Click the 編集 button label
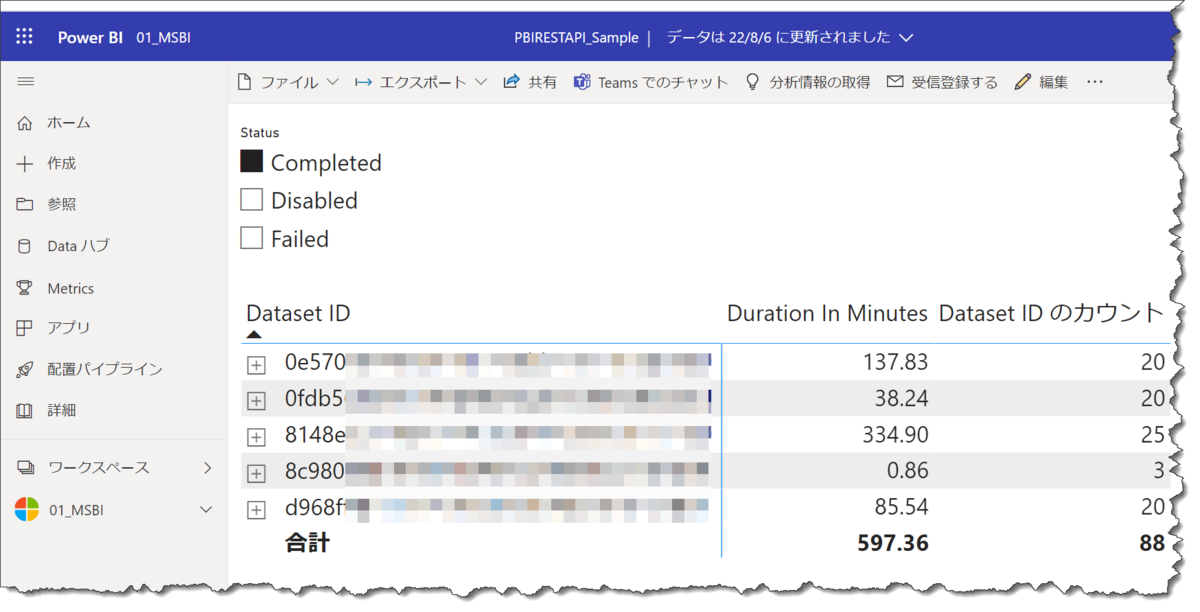This screenshot has width=1200, height=612. (x=1054, y=82)
